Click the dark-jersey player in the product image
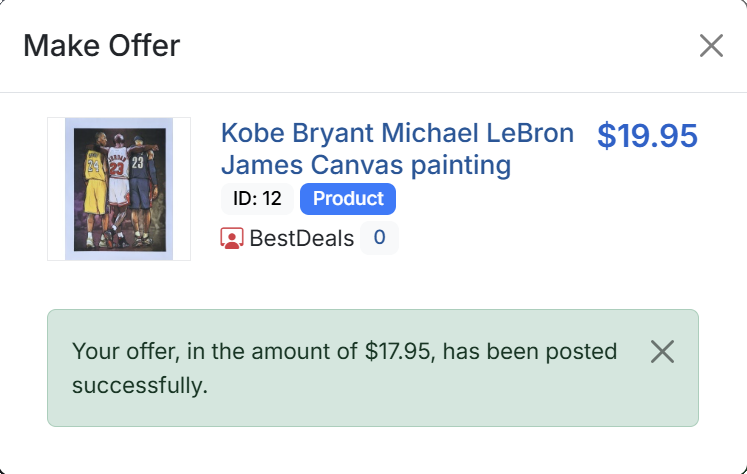 144,190
